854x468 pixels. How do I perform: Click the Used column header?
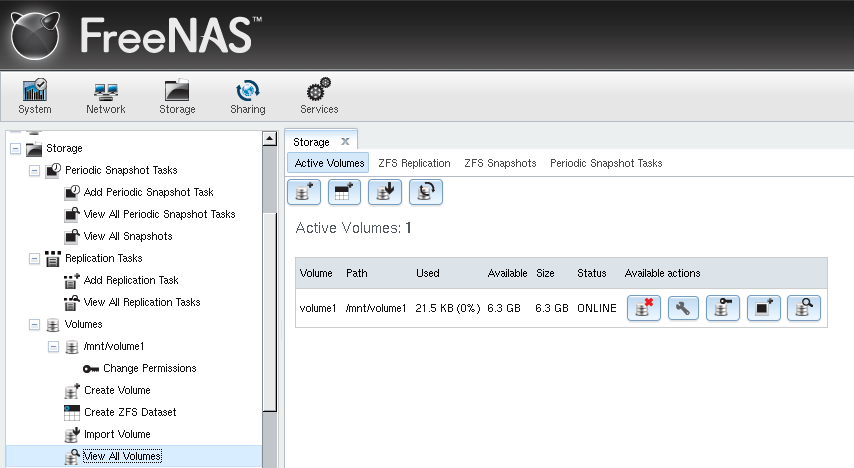428,273
